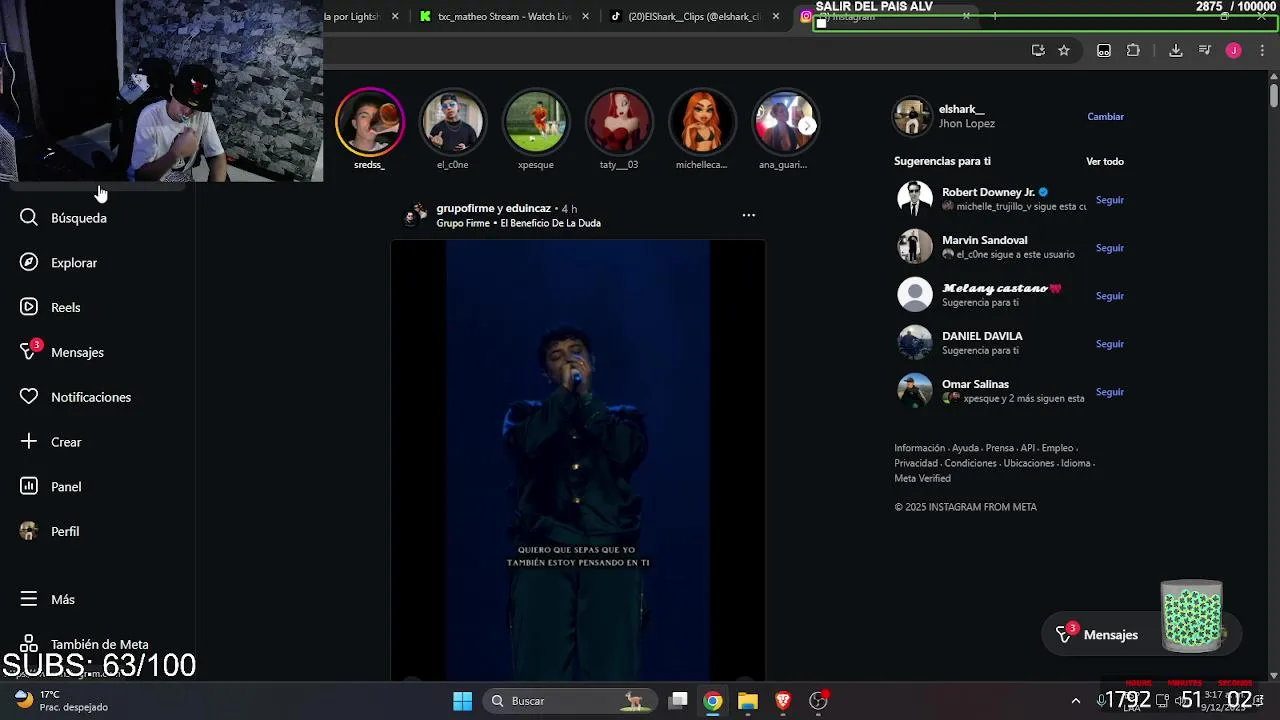Open También de Meta in the sidebar
Image resolution: width=1280 pixels, height=720 pixels.
pyautogui.click(x=85, y=645)
